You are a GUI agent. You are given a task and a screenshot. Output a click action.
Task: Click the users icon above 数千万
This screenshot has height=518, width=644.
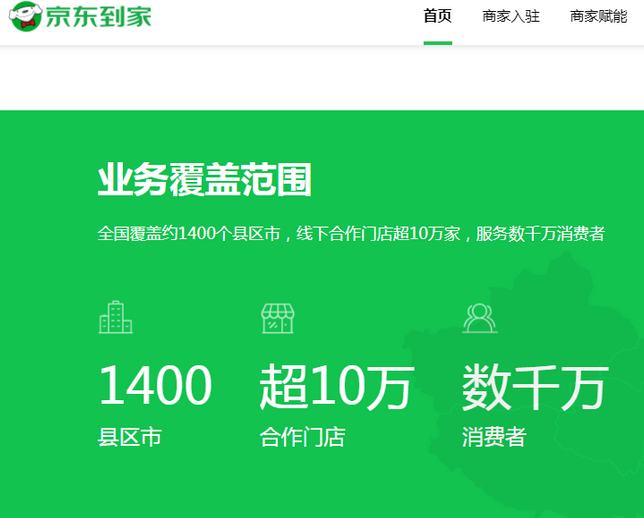480,318
